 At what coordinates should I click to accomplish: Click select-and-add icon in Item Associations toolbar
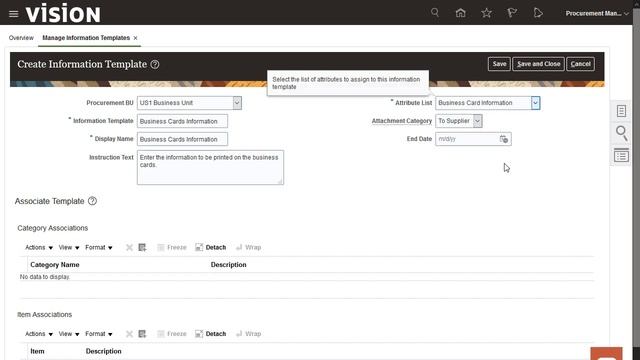pyautogui.click(x=142, y=334)
